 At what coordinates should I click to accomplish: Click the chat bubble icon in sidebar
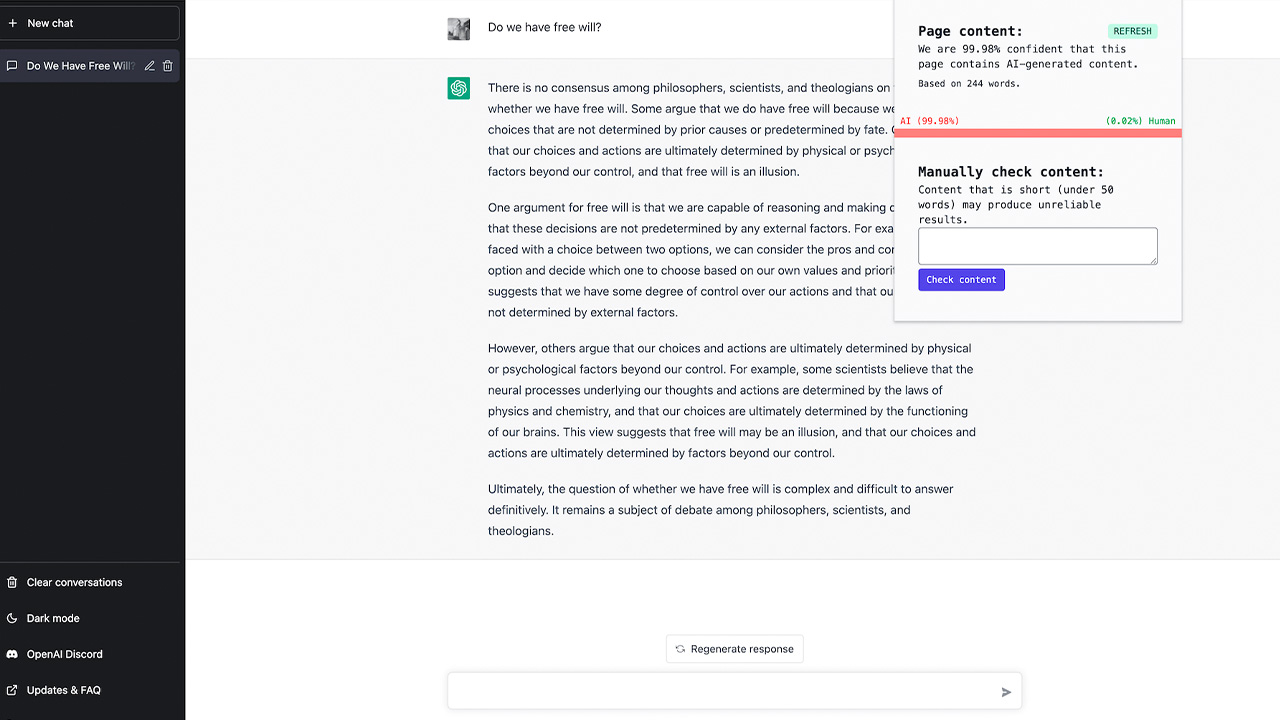12,66
